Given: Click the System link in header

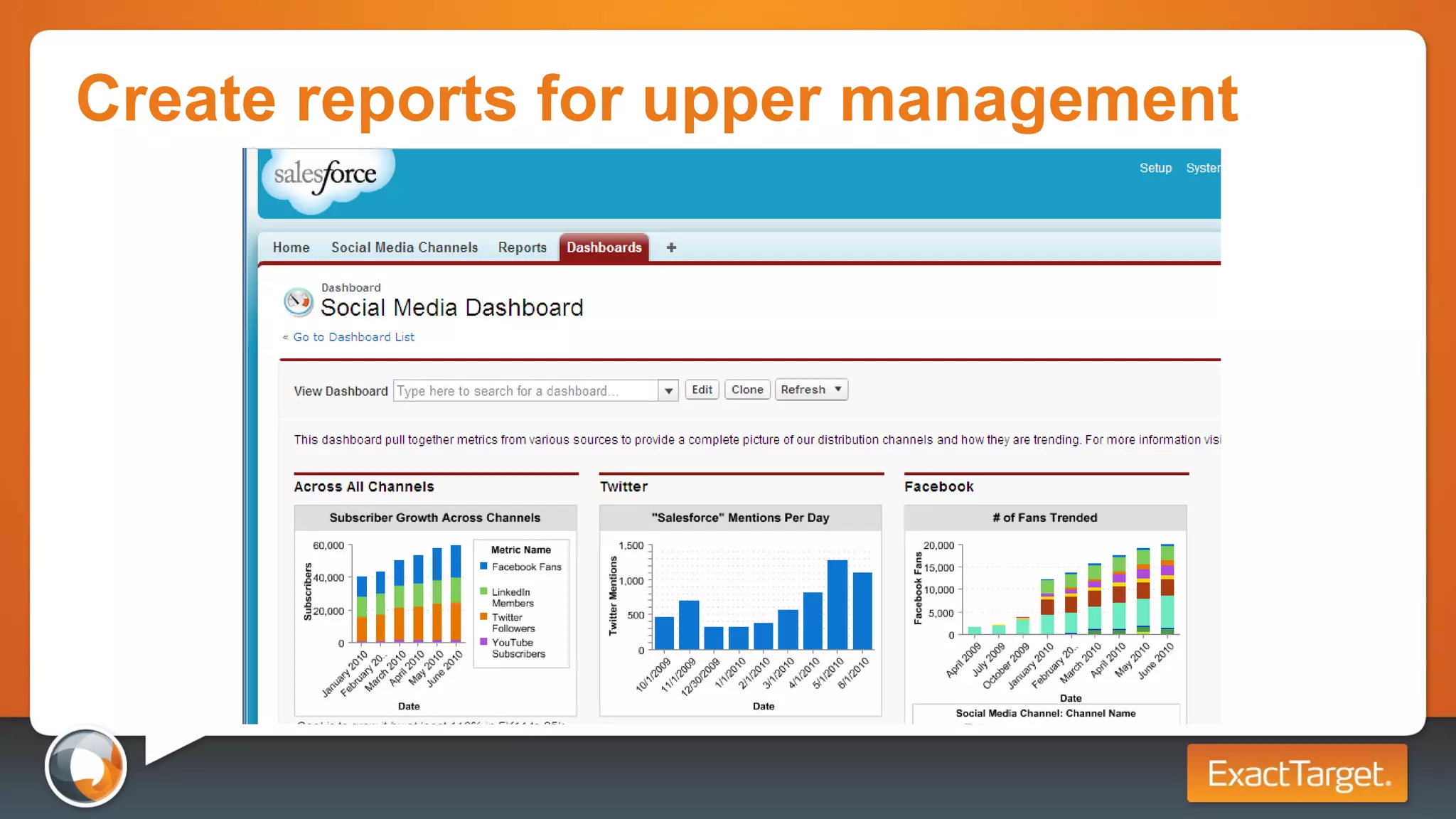Looking at the screenshot, I should (x=1203, y=168).
